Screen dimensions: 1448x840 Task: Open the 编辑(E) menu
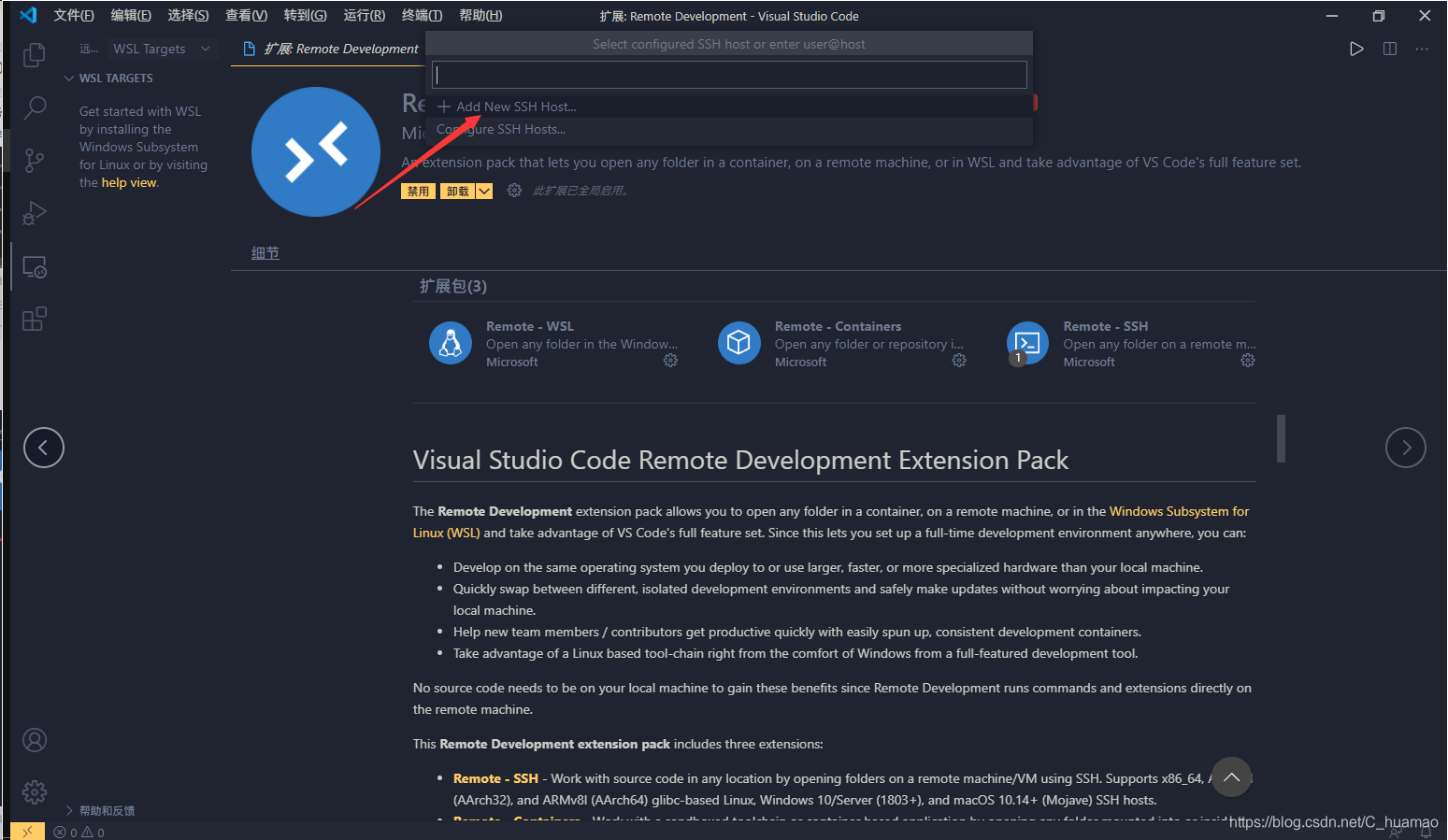tap(131, 16)
